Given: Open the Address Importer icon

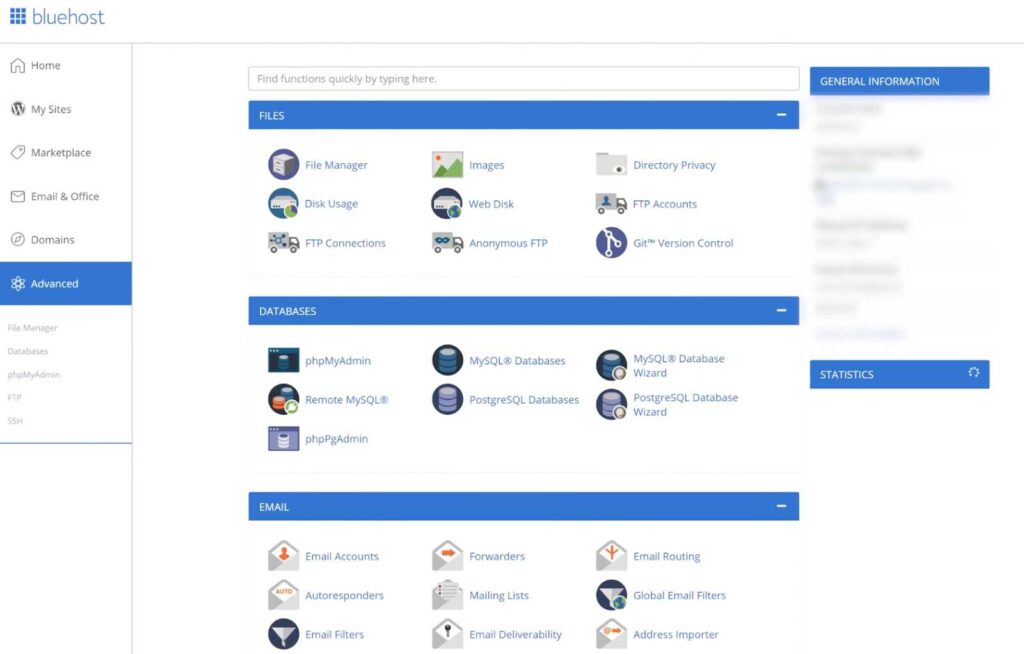Looking at the screenshot, I should pyautogui.click(x=611, y=634).
